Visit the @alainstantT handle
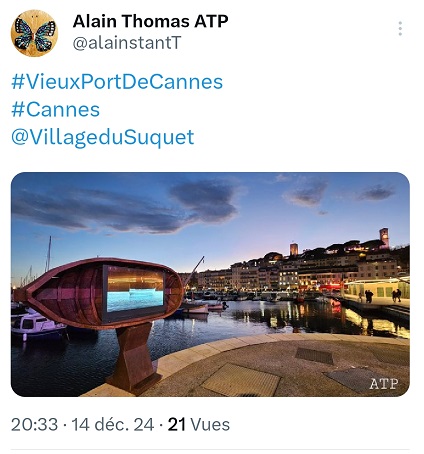Screen dimensions: 424x454 (x=127, y=43)
